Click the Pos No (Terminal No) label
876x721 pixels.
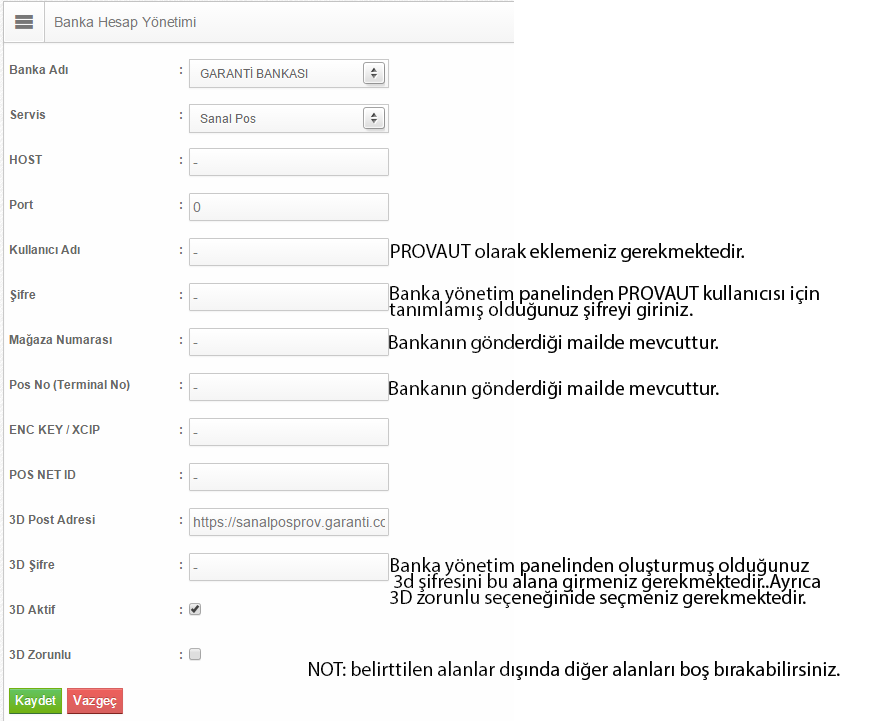70,385
